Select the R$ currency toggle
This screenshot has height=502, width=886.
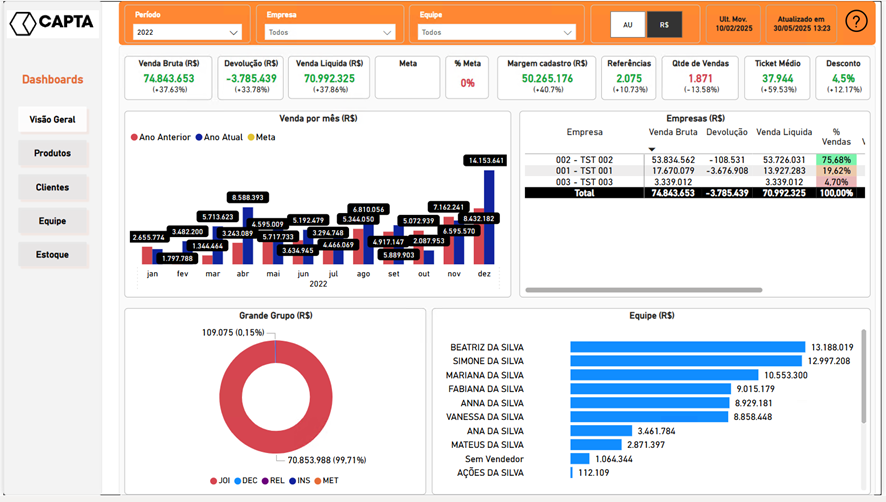pyautogui.click(x=663, y=24)
